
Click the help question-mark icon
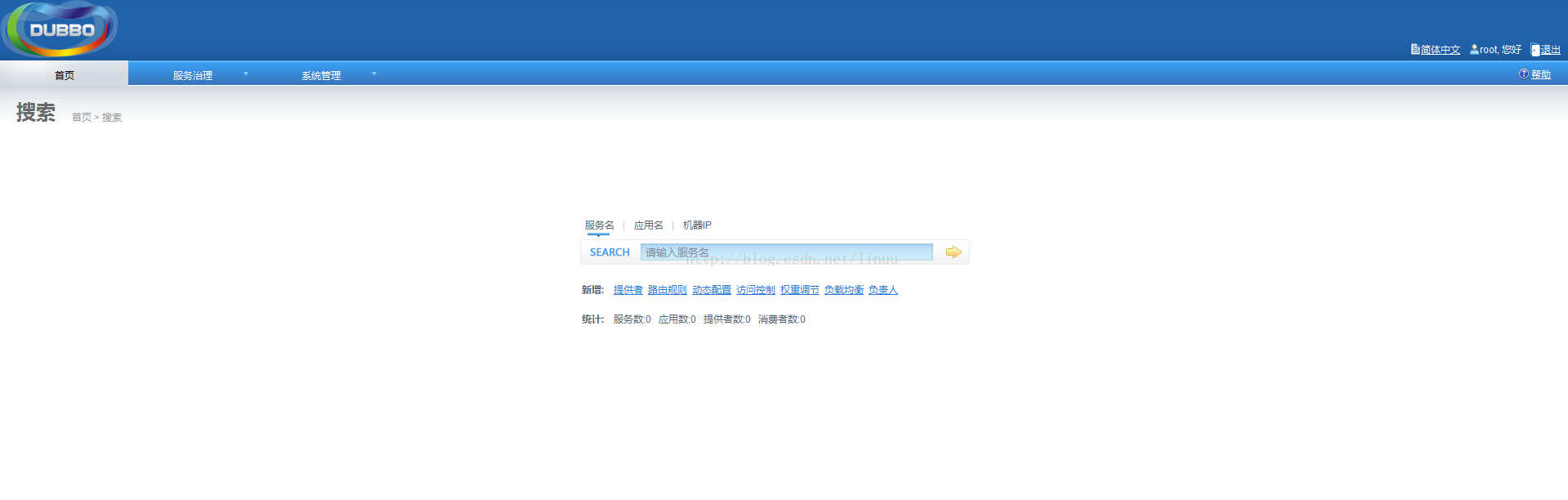(x=1524, y=74)
